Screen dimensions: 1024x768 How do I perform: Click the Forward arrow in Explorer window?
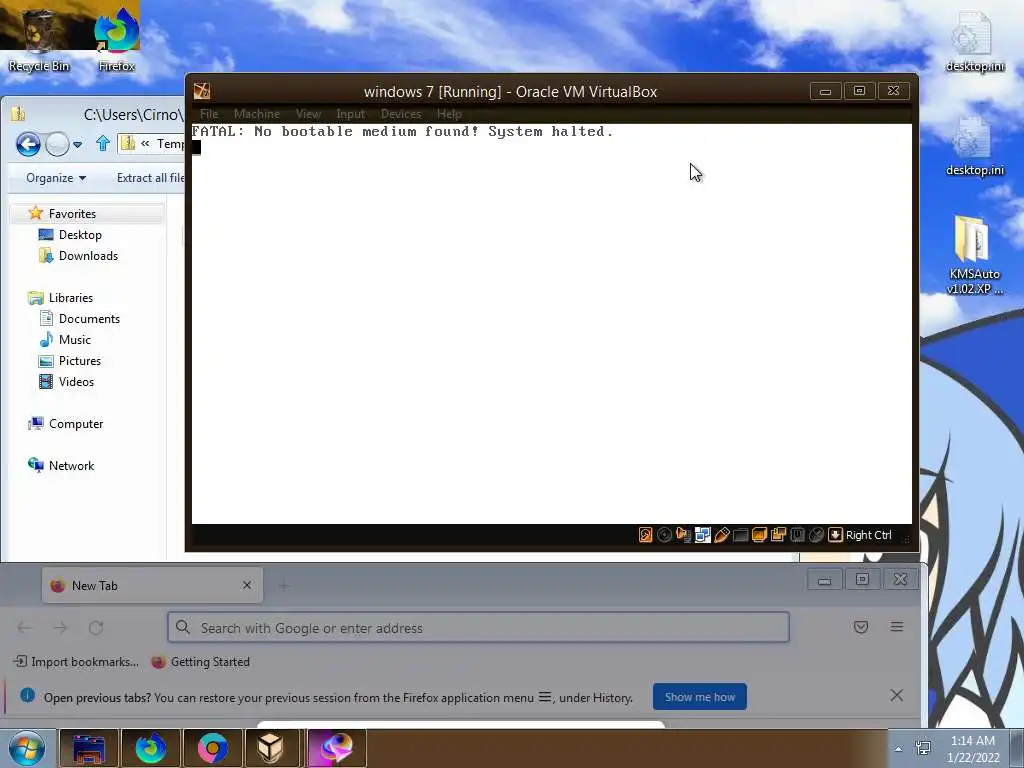[x=57, y=144]
